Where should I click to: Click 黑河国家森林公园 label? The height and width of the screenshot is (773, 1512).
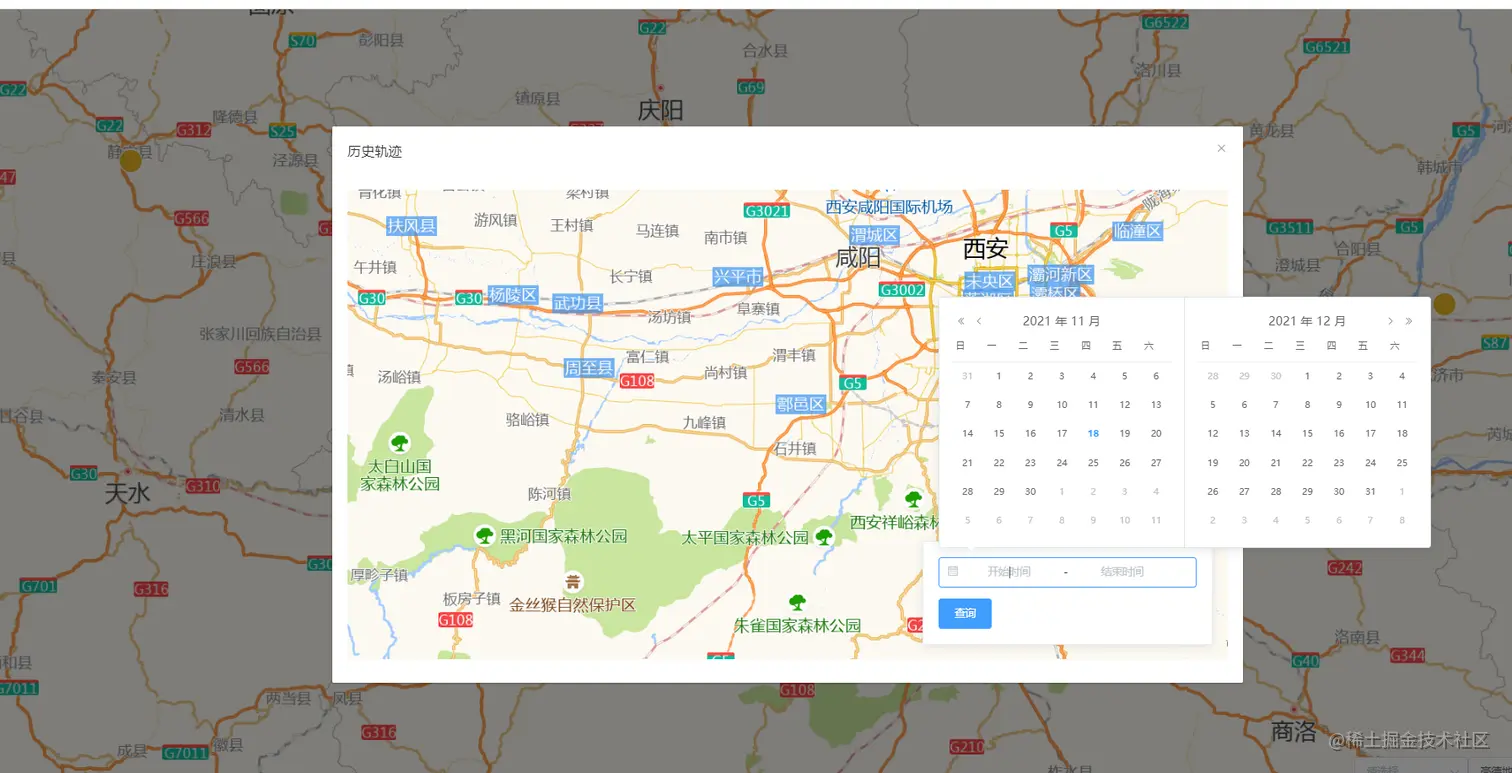click(563, 536)
